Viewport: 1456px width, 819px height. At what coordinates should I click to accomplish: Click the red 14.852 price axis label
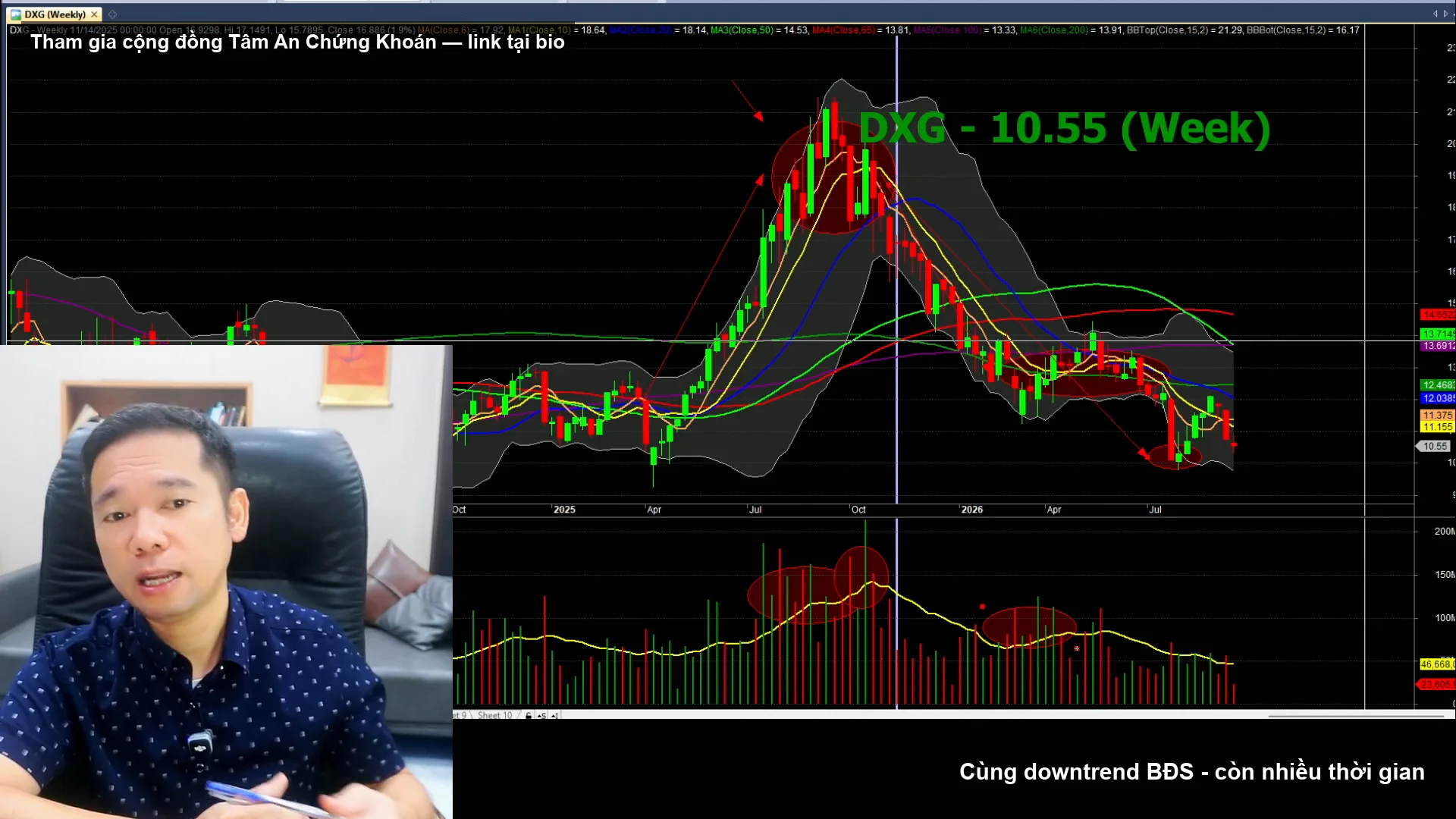pyautogui.click(x=1437, y=315)
